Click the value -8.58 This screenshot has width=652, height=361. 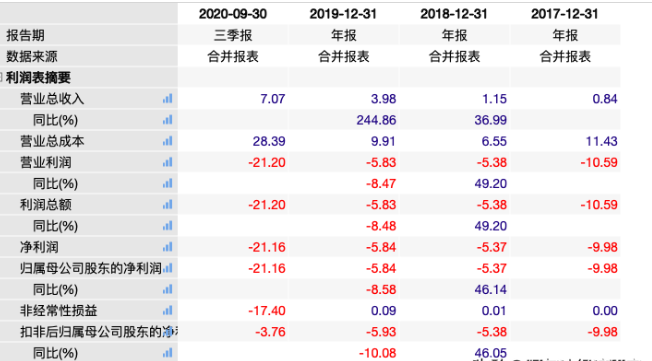click(x=381, y=289)
